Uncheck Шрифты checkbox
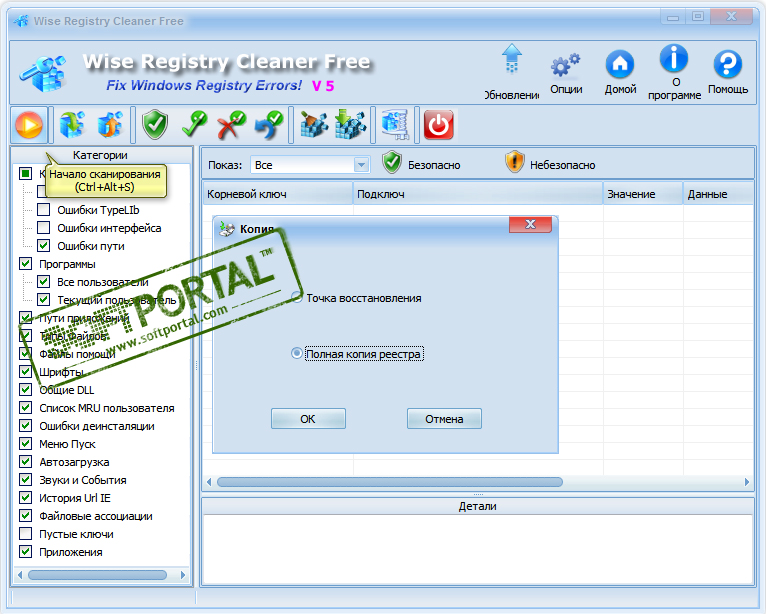The height and width of the screenshot is (614, 766). click(25, 372)
